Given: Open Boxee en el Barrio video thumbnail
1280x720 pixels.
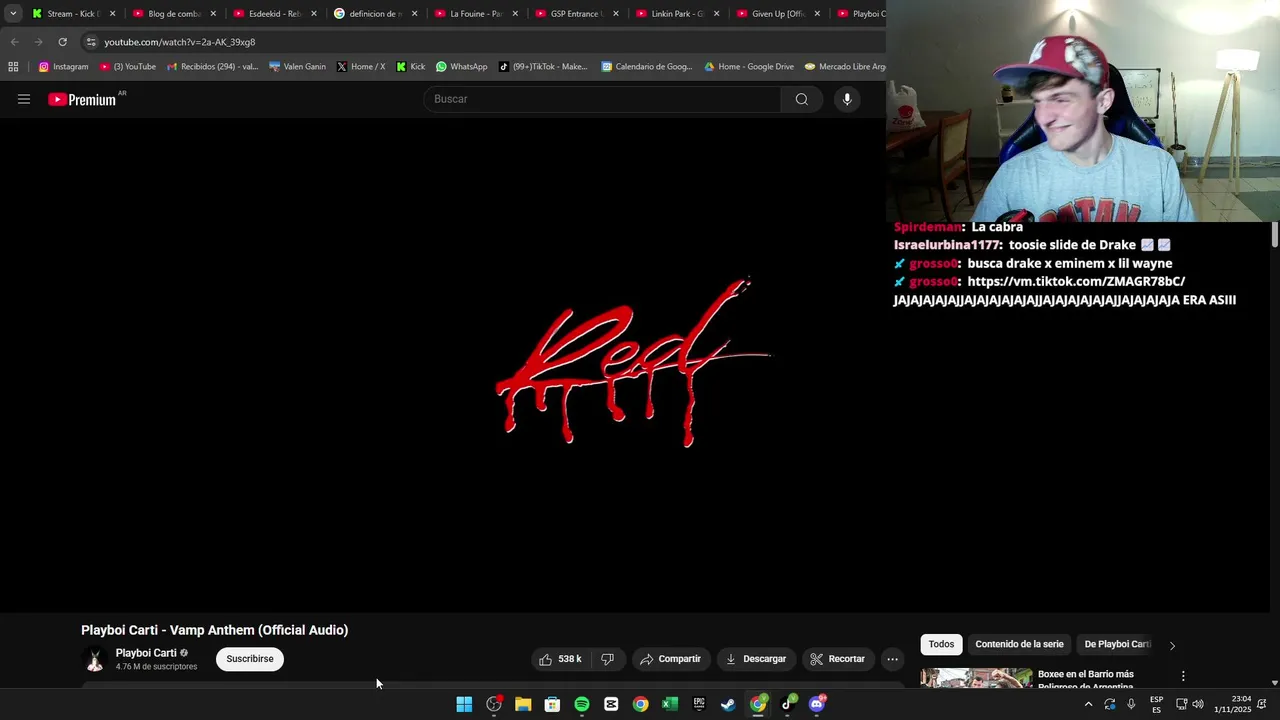Looking at the screenshot, I should (976, 678).
